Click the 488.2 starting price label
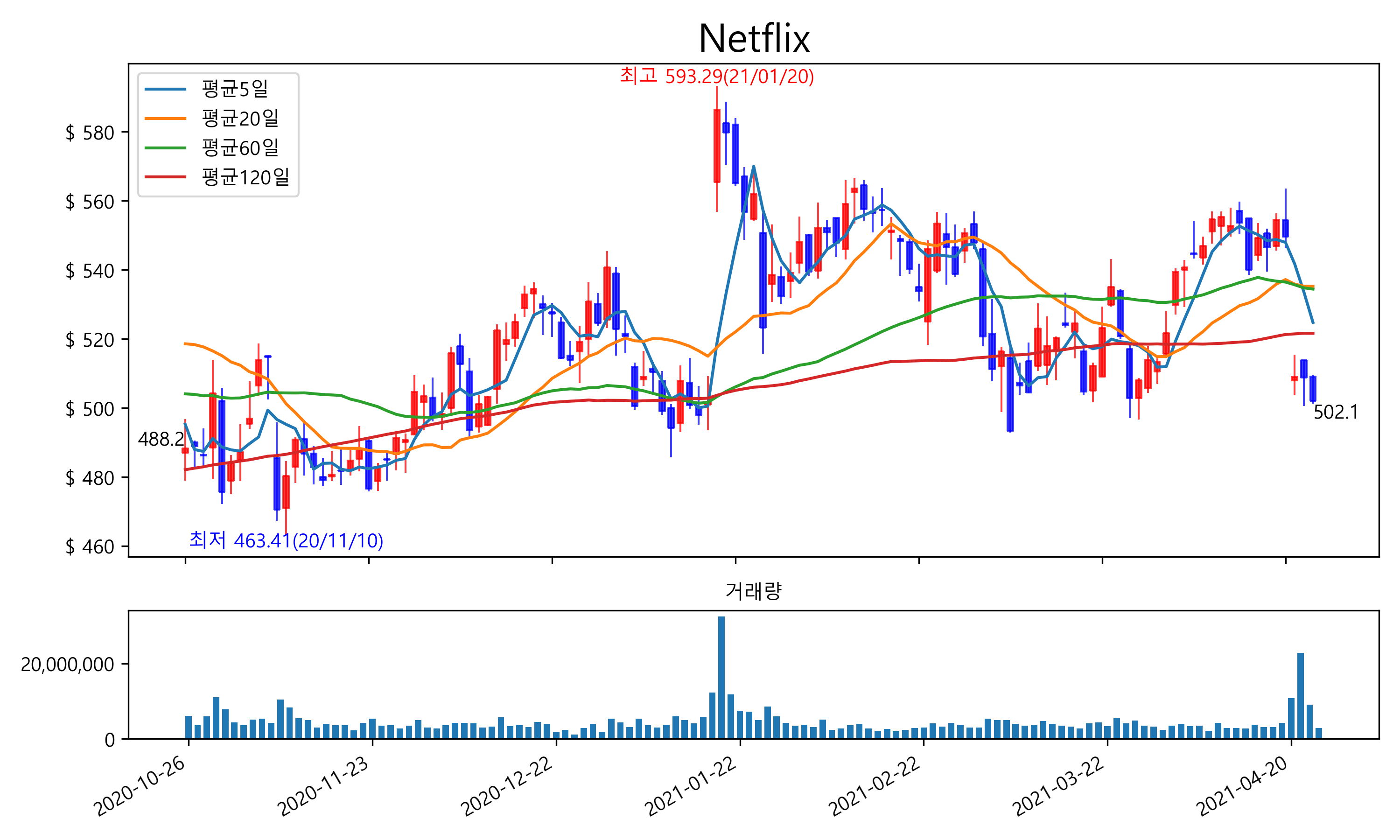The height and width of the screenshot is (840, 1400). click(161, 439)
